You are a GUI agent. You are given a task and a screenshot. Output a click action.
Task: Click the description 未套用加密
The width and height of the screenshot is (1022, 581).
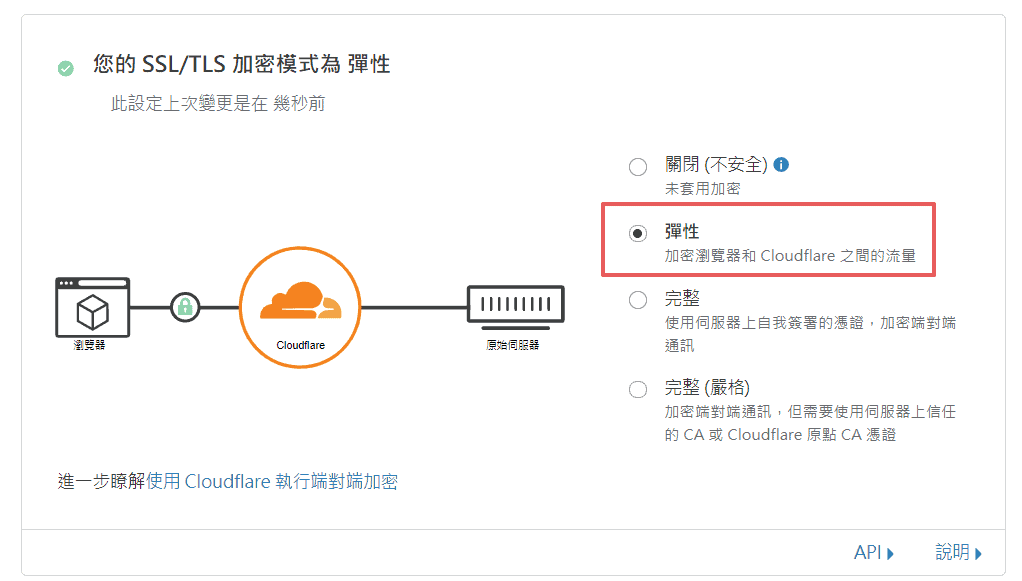703,188
